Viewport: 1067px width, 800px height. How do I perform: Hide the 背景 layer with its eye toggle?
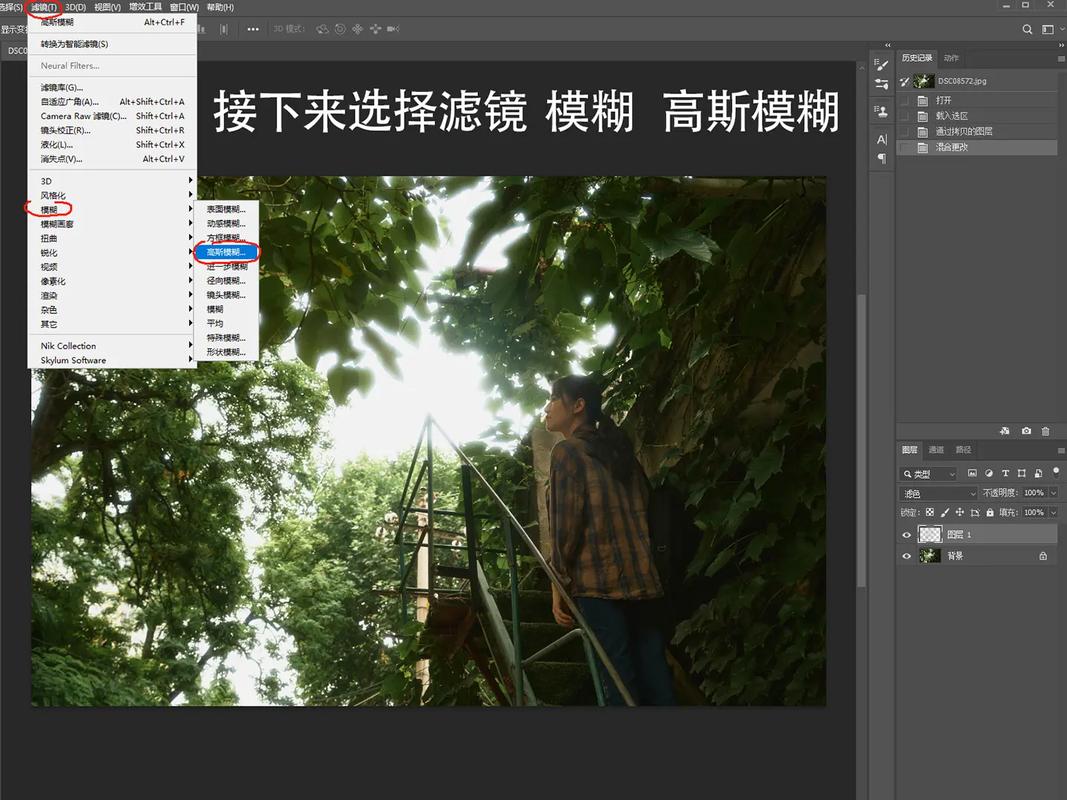pos(906,556)
